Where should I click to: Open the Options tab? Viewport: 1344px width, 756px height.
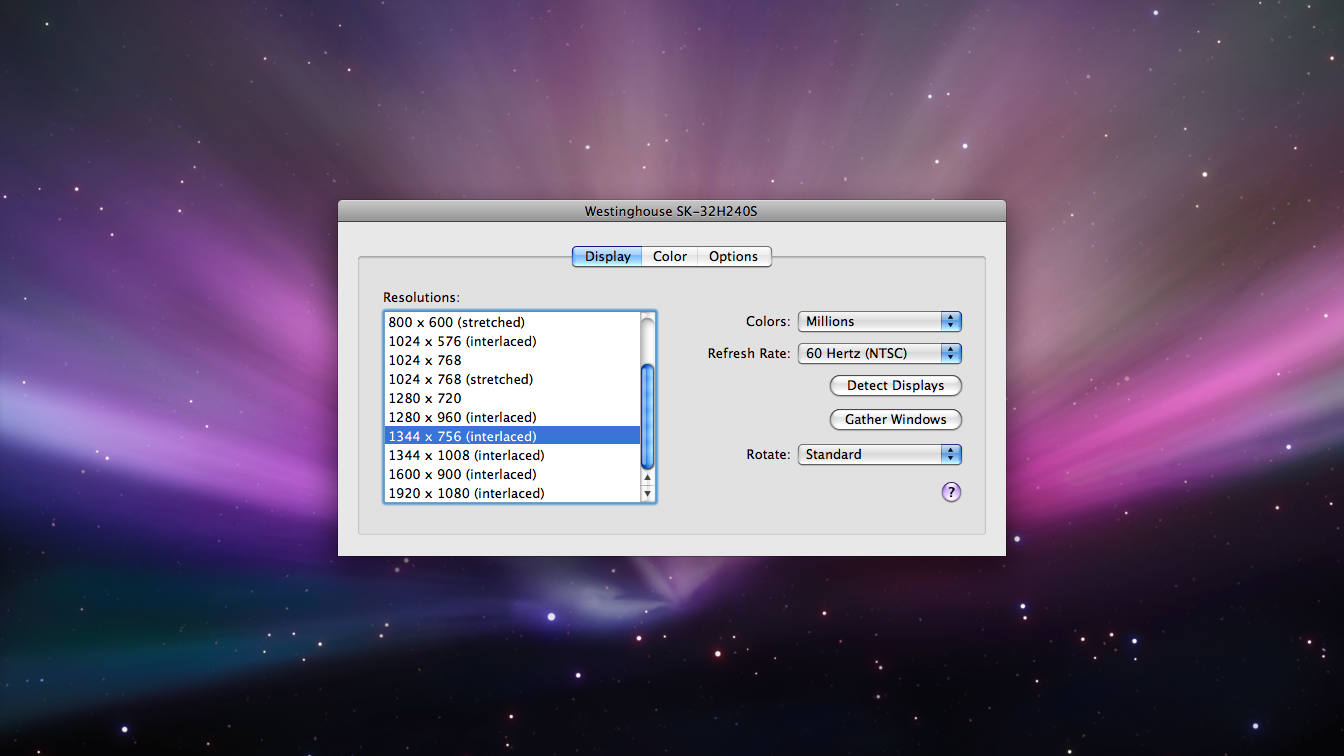pyautogui.click(x=733, y=257)
